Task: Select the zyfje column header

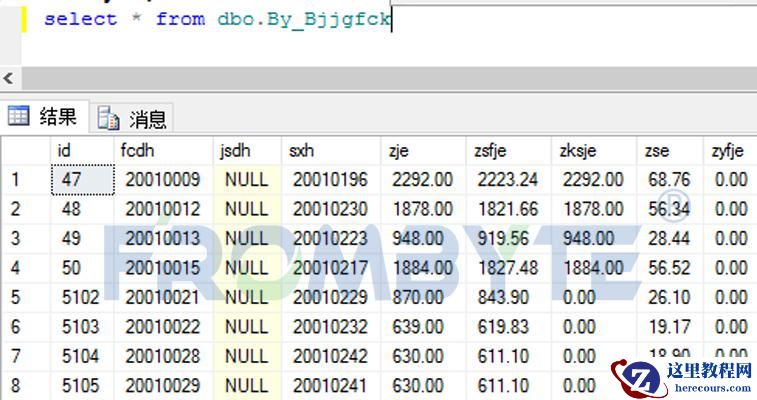Action: [x=730, y=151]
